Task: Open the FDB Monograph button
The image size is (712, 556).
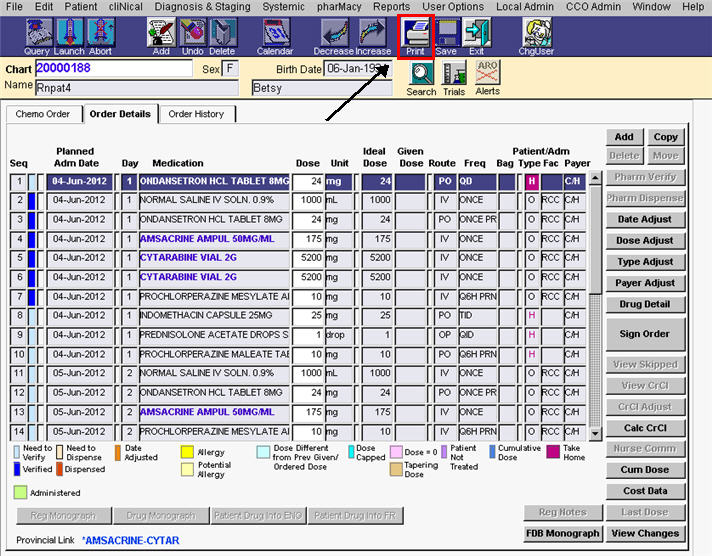Action: pyautogui.click(x=563, y=533)
